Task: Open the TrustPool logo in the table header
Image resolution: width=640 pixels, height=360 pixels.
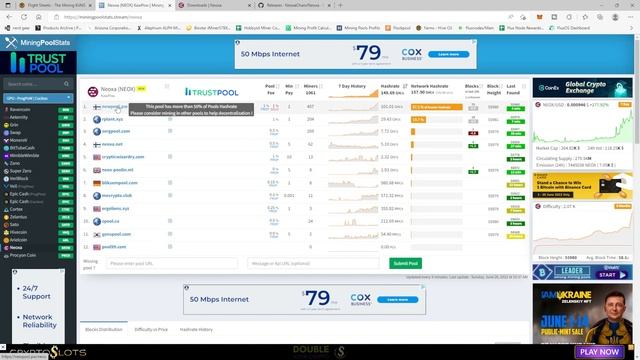Action: [x=211, y=92]
